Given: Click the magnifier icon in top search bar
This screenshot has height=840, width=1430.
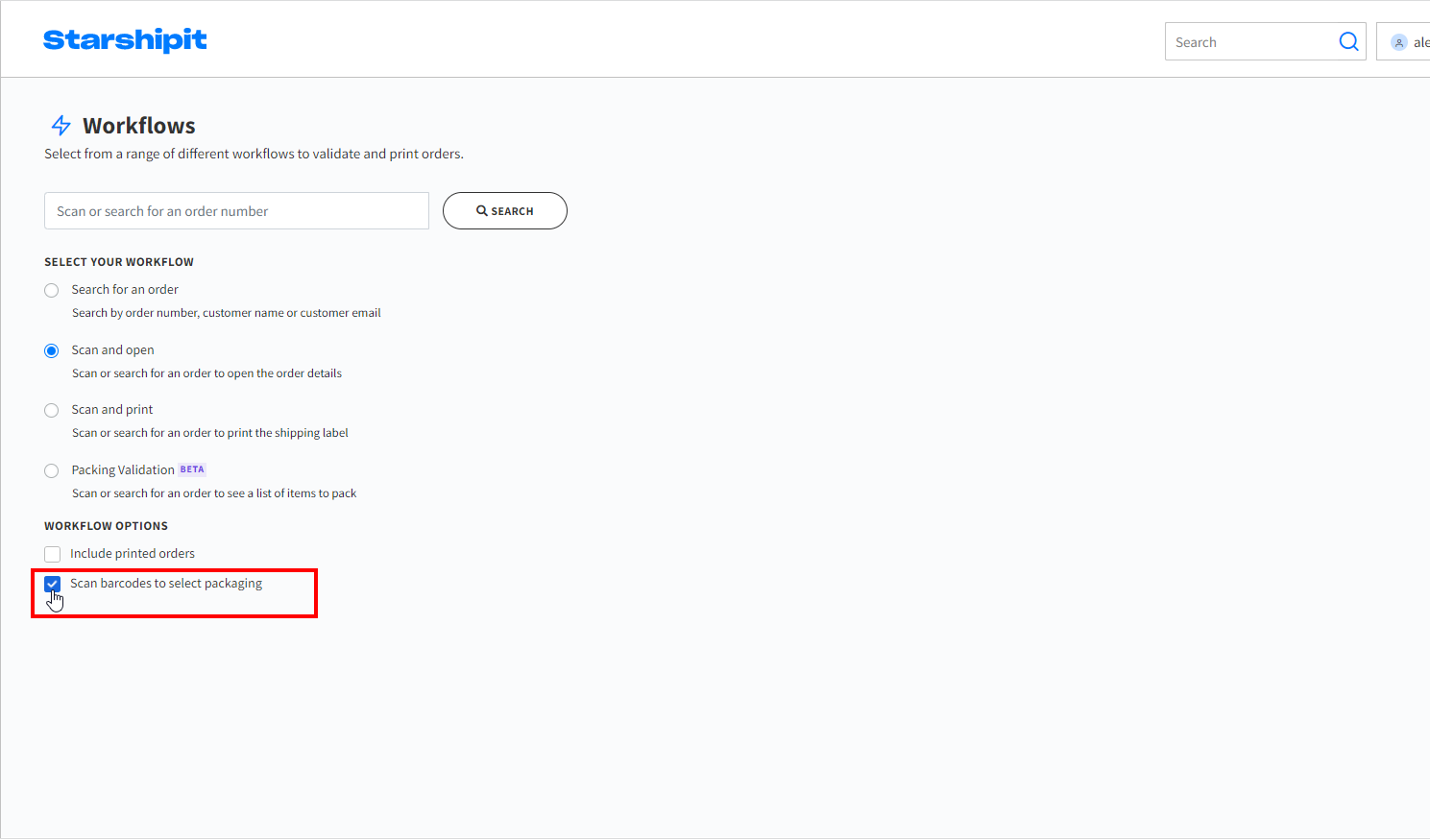Looking at the screenshot, I should click(x=1348, y=41).
